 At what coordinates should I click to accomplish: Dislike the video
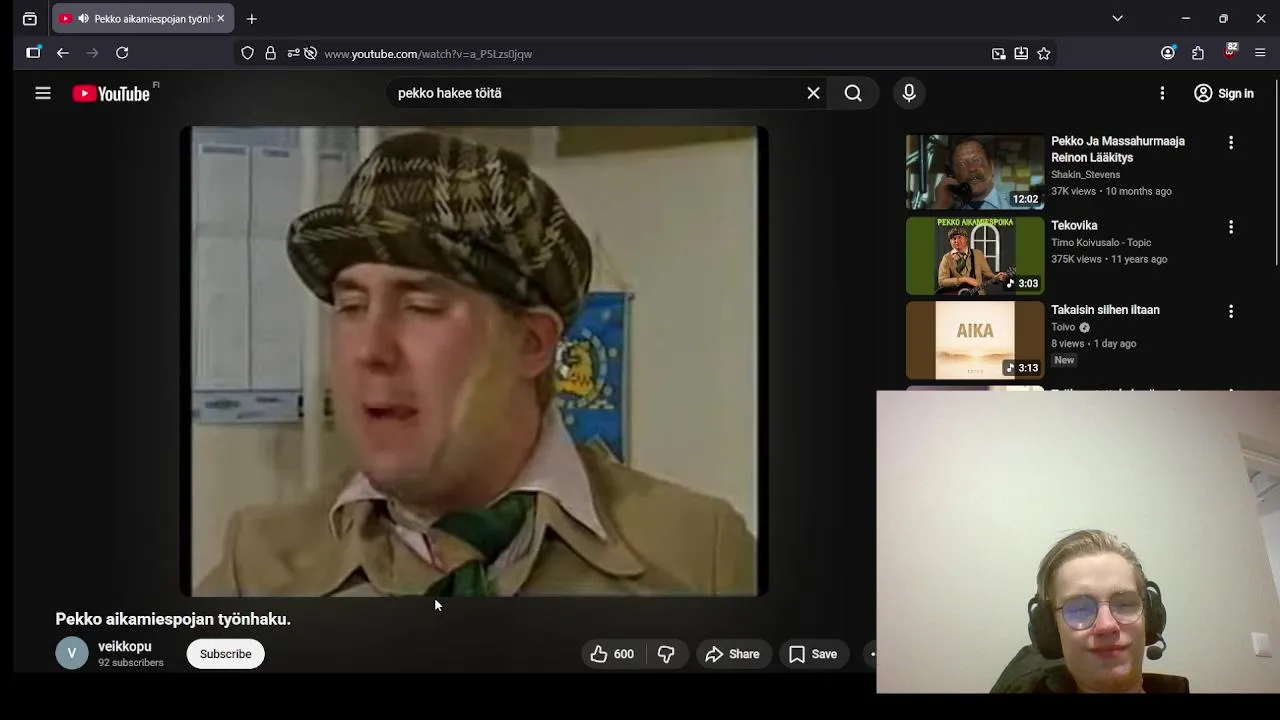coord(666,654)
